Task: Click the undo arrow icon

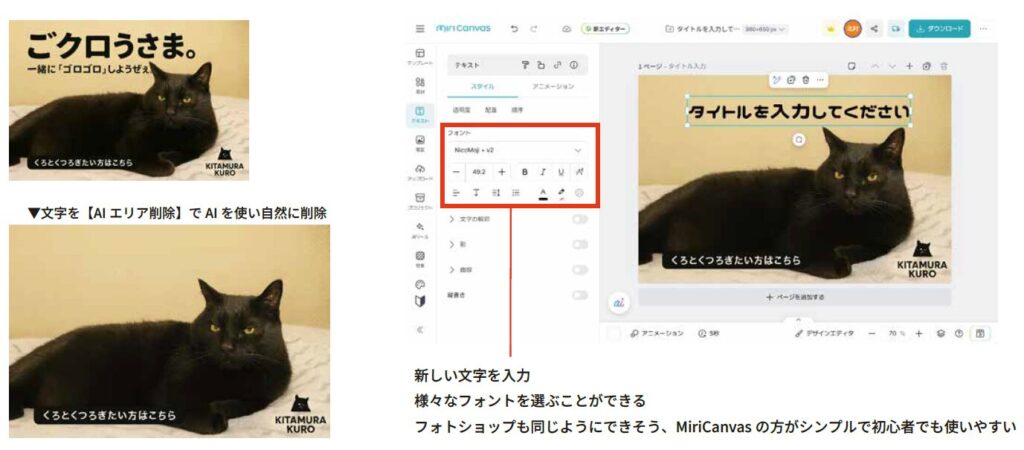Action: coord(514,29)
